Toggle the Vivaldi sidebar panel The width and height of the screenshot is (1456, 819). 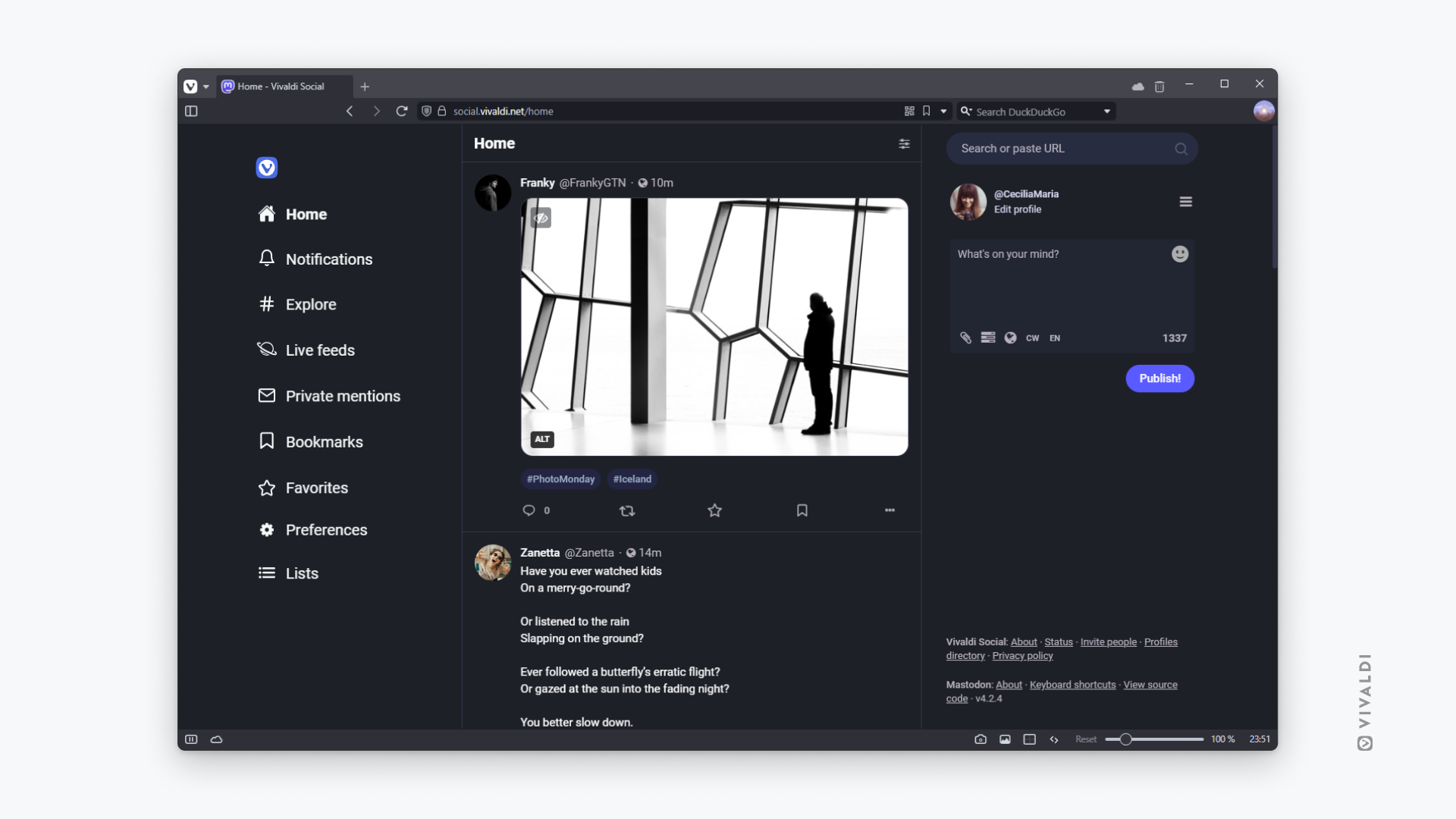coord(192,111)
